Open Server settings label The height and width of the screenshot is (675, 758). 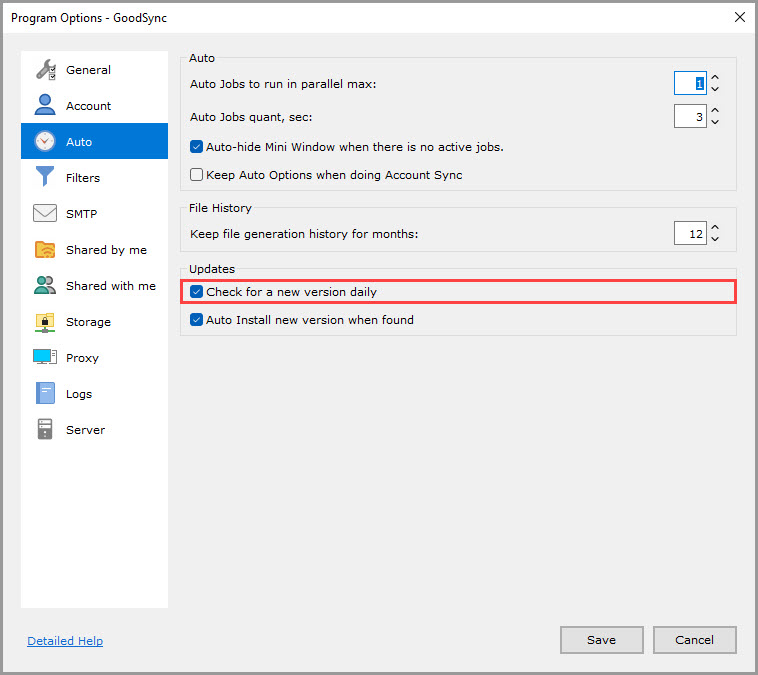85,430
